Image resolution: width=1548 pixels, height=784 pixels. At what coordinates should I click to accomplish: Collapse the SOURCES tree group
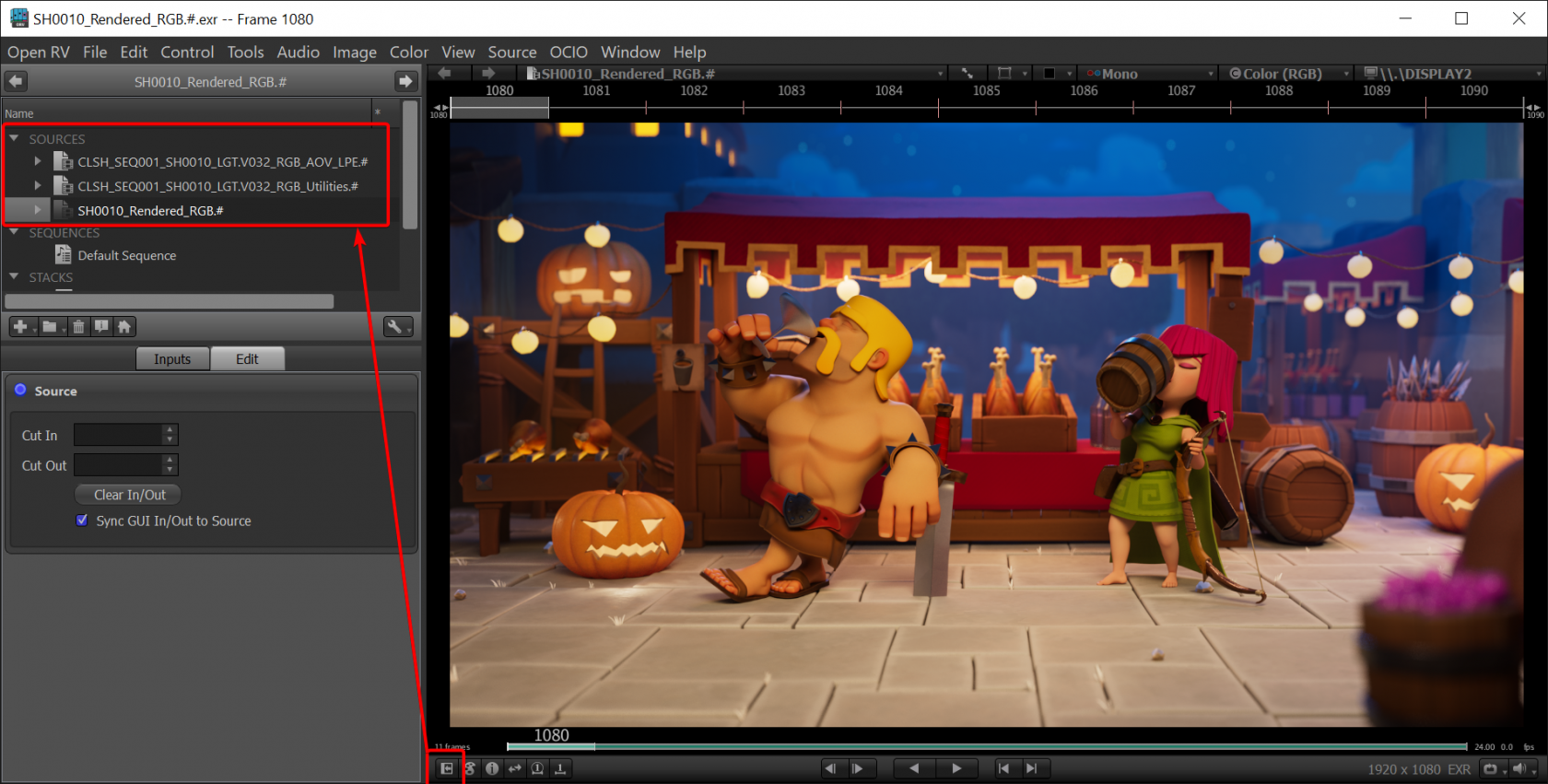[14, 138]
